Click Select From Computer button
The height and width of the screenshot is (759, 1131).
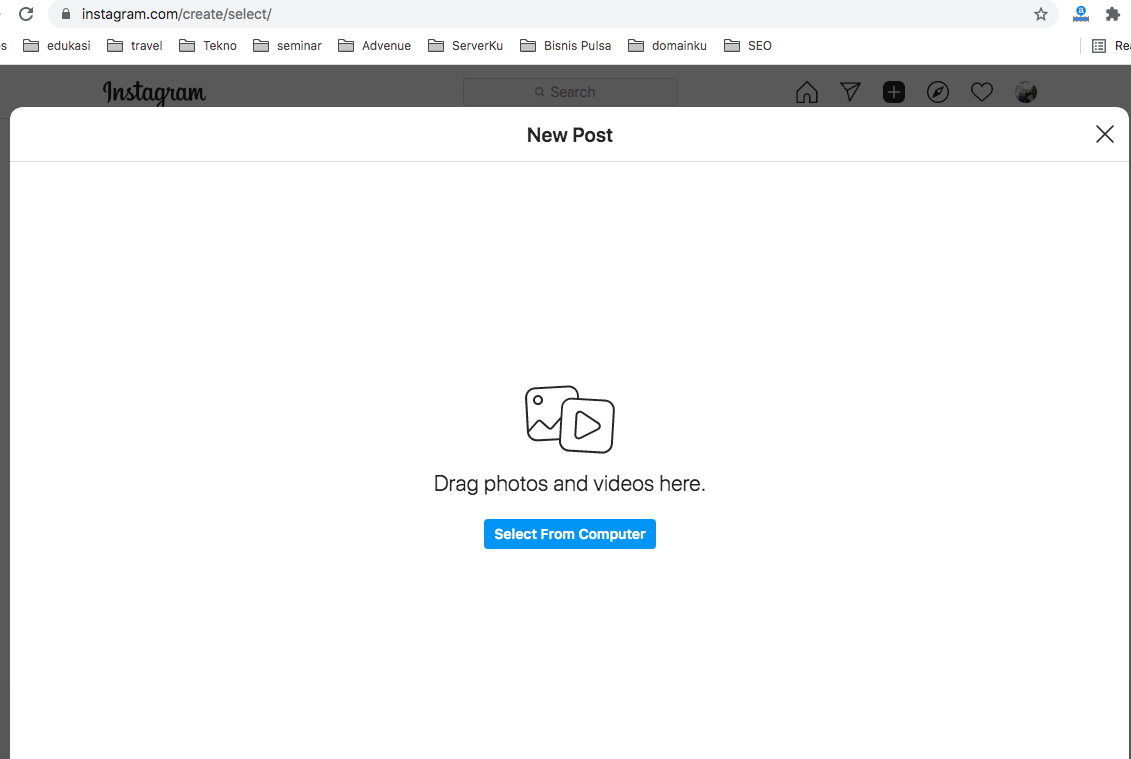(570, 534)
